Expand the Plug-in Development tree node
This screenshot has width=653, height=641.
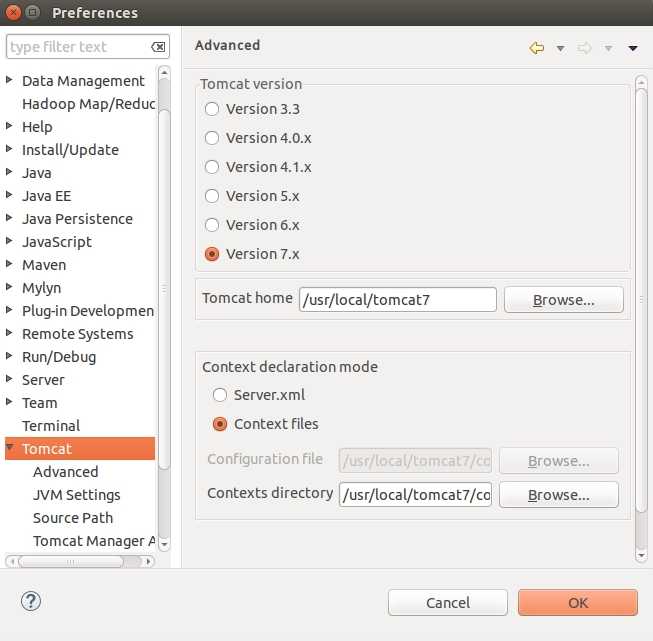point(9,309)
